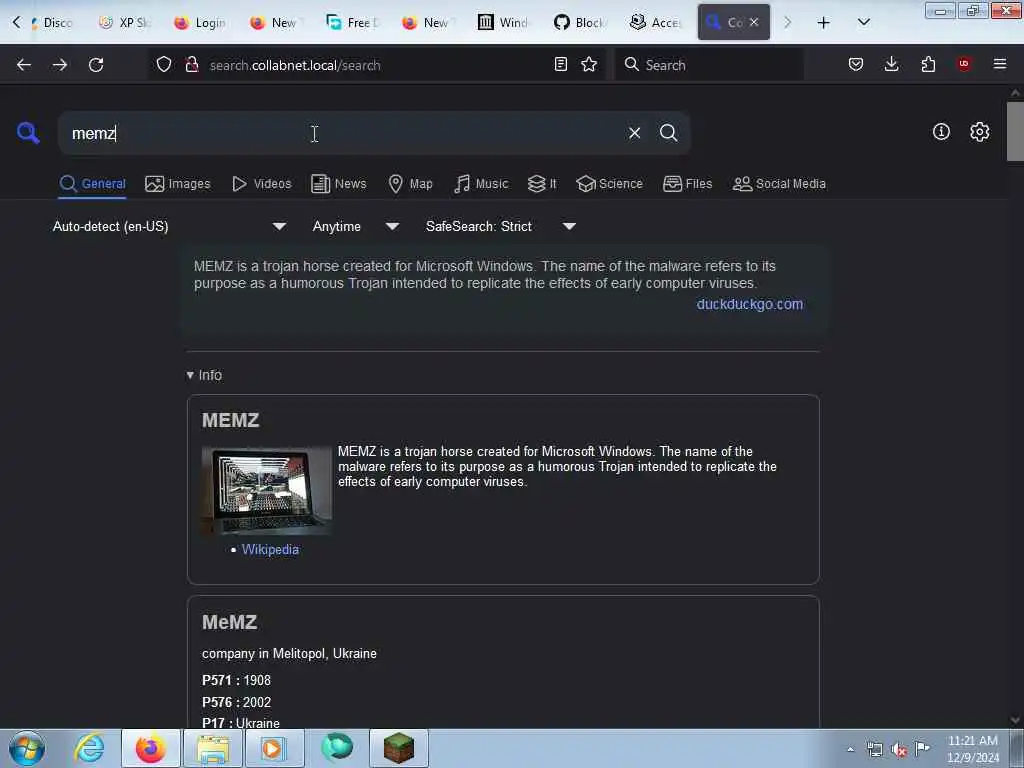Open Windows Explorer folder taskbar icon
The height and width of the screenshot is (768, 1024).
click(x=213, y=748)
